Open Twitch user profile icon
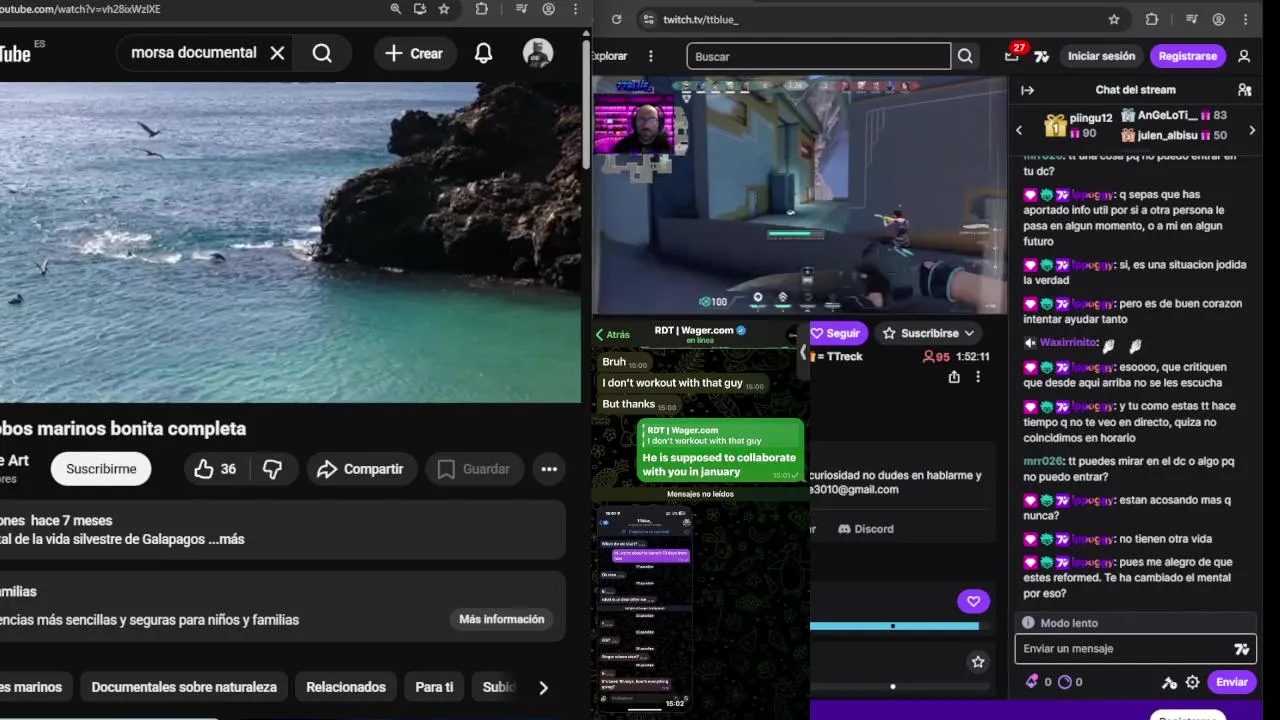This screenshot has width=1280, height=720. click(1244, 56)
